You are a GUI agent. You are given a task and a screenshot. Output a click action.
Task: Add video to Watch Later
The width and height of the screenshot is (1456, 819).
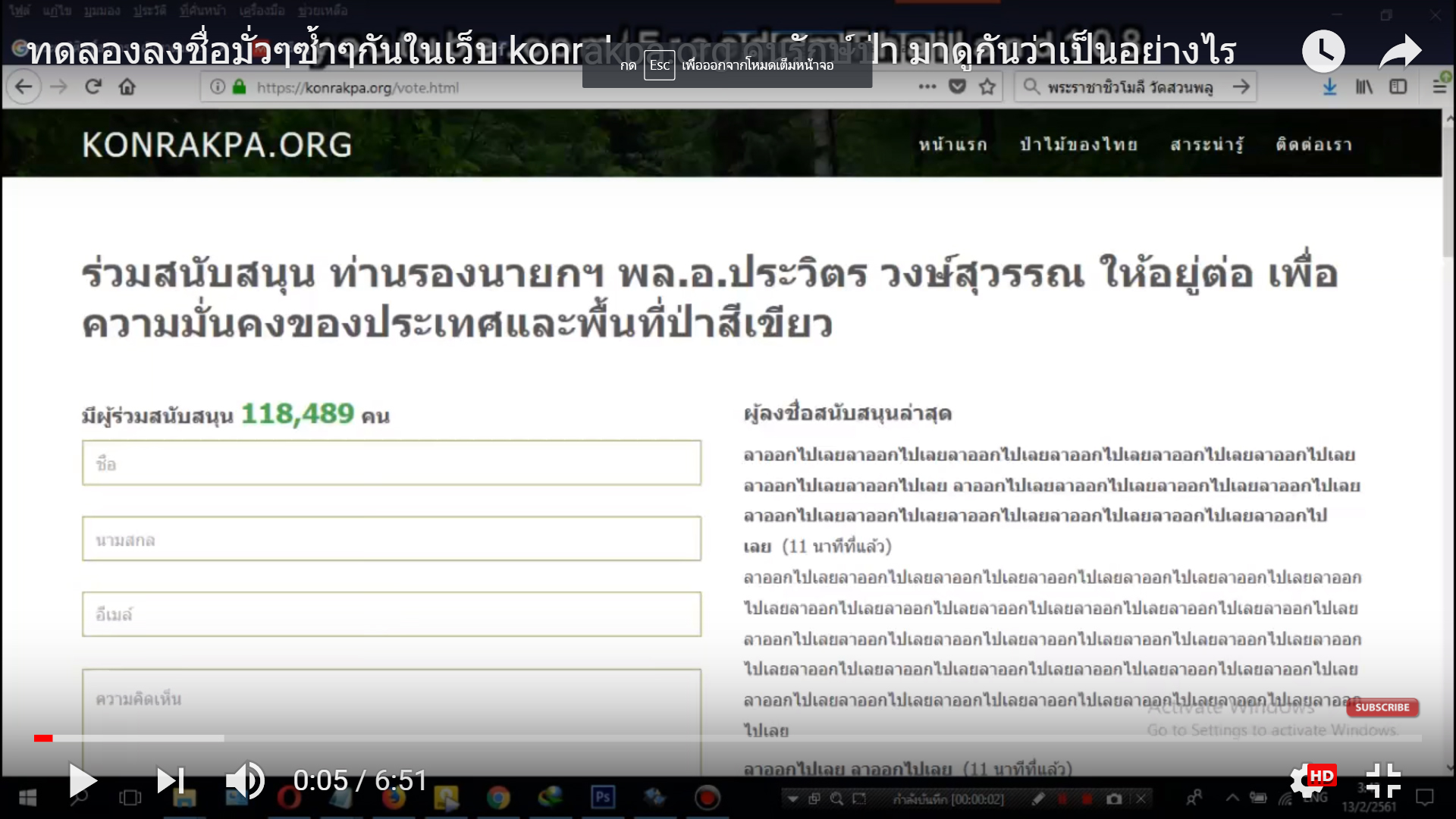1323,51
